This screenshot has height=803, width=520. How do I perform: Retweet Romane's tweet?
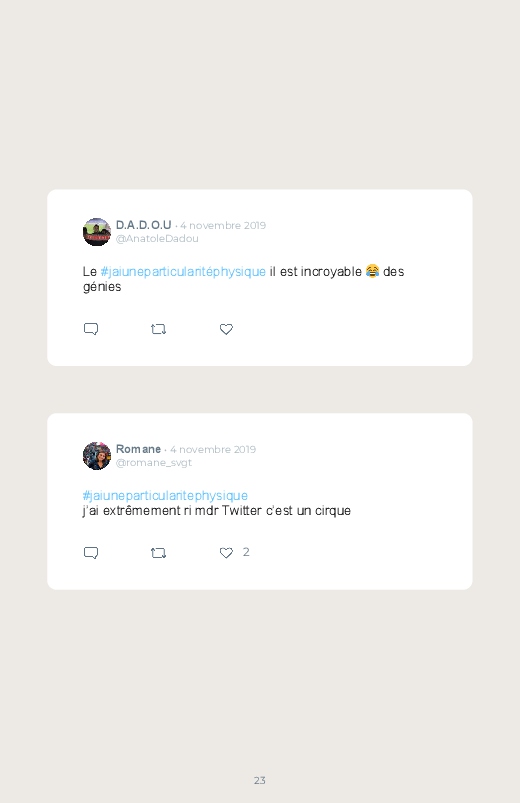(x=158, y=553)
